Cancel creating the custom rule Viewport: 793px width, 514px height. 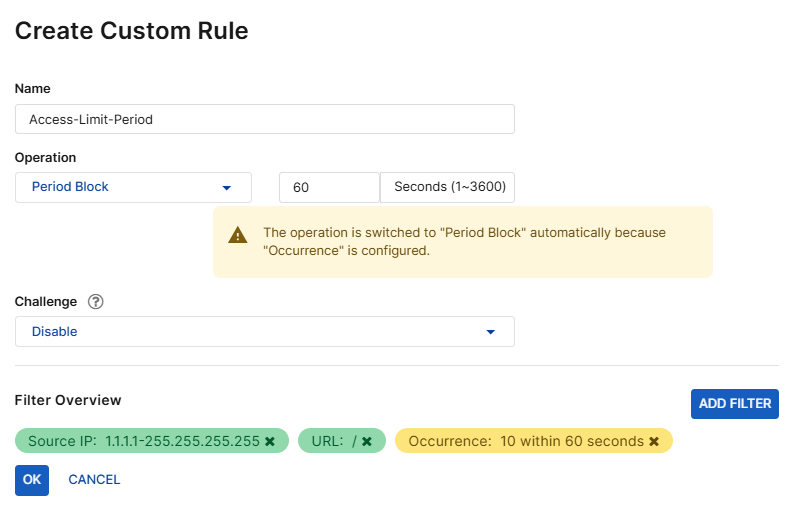[x=94, y=479]
